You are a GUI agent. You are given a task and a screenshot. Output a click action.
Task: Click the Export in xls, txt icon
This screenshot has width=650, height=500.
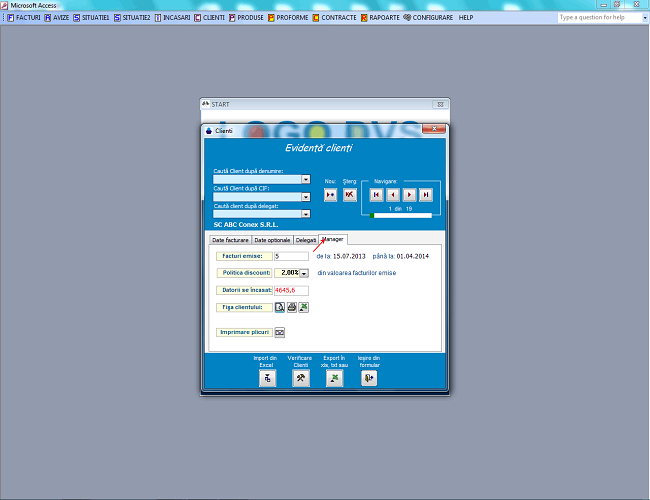(x=335, y=378)
